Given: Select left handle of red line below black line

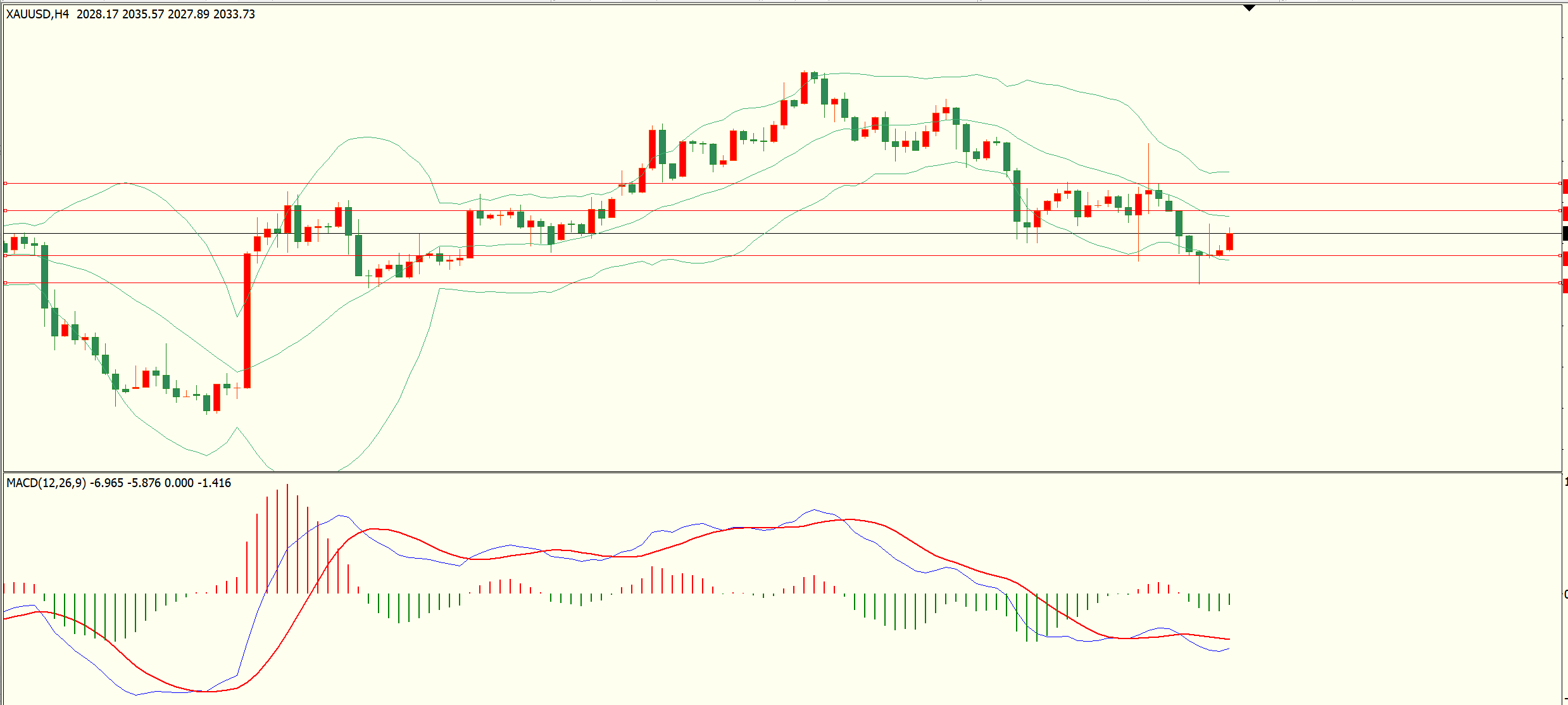Looking at the screenshot, I should 6,255.
